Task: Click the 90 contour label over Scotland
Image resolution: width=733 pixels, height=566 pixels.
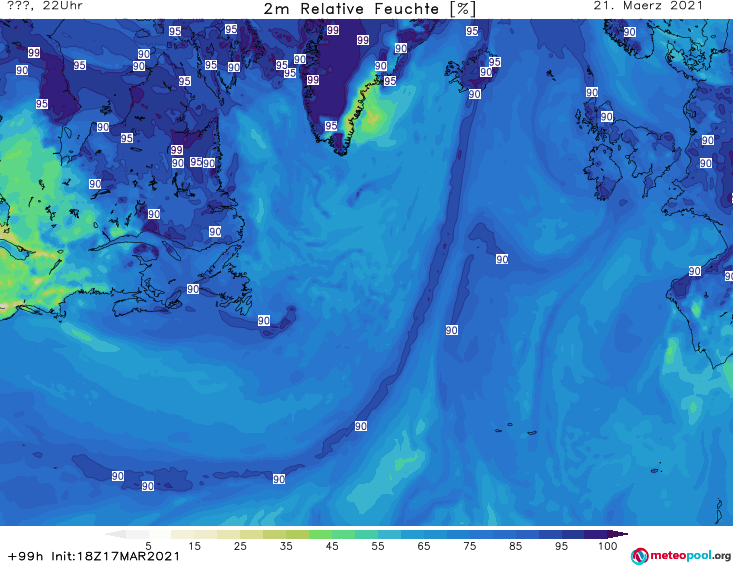Action: (606, 116)
